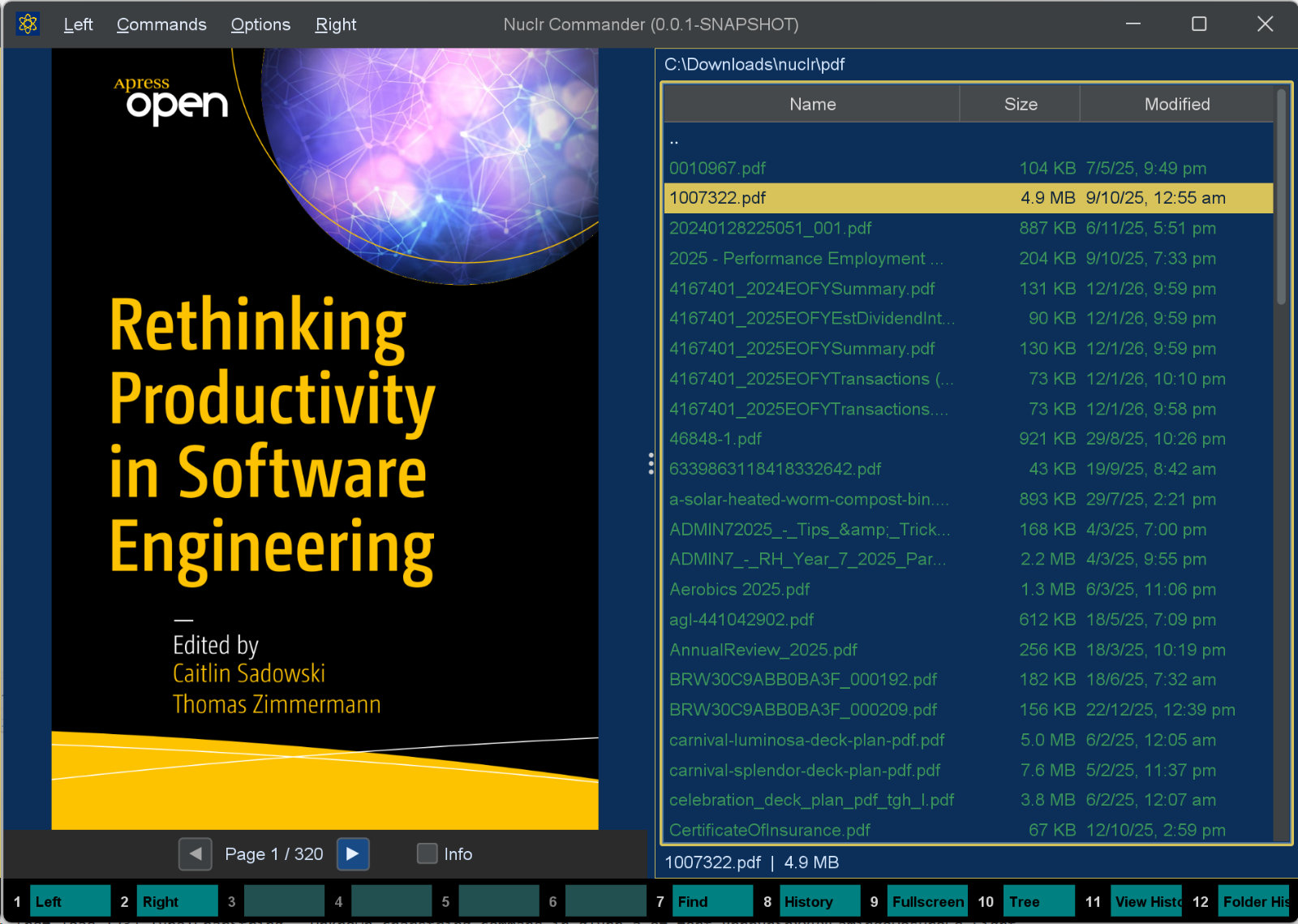Sort files by Name column header
This screenshot has height=924, width=1298.
coord(812,104)
